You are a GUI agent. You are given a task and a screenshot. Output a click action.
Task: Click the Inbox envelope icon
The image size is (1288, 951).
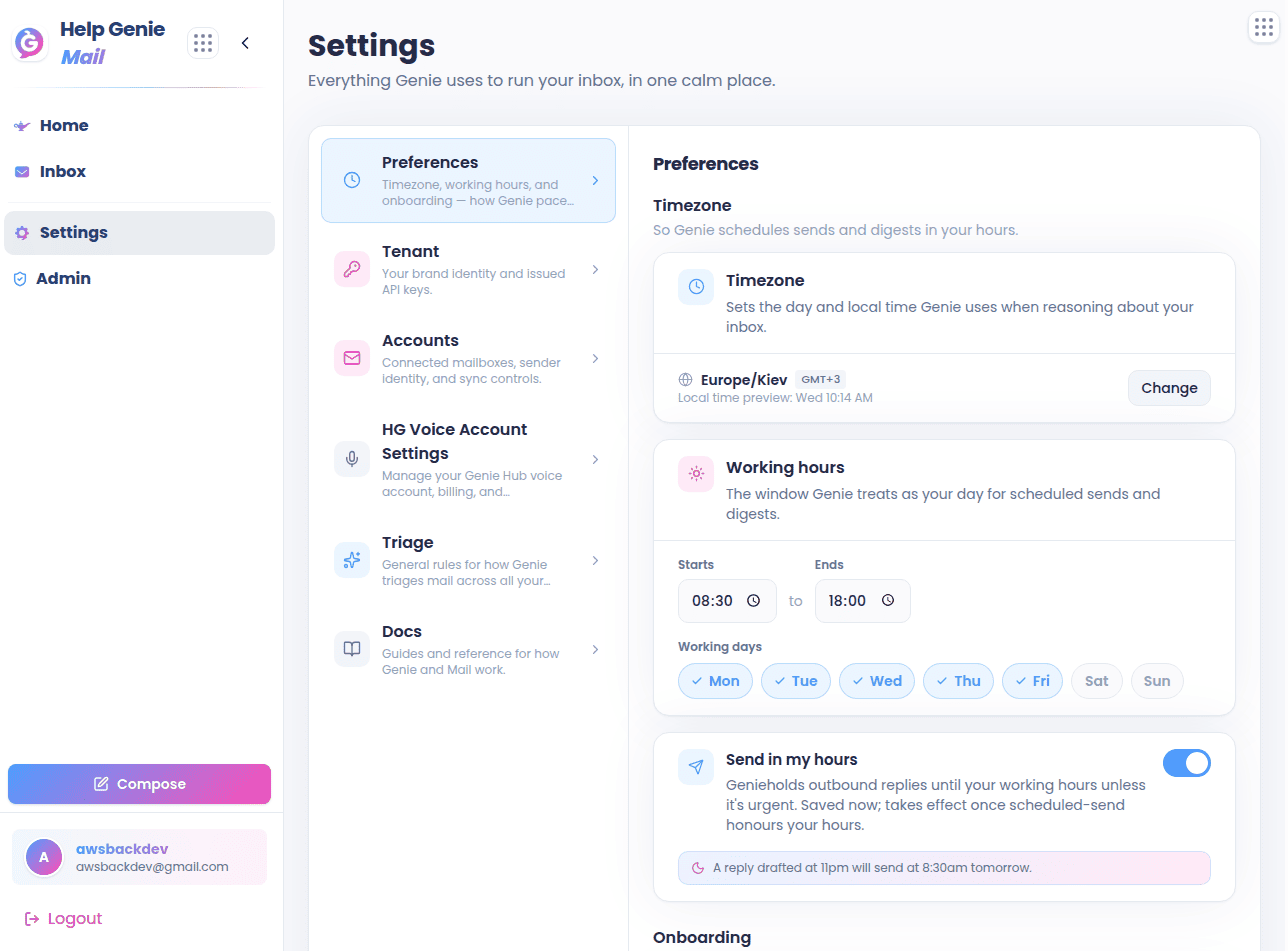click(x=22, y=172)
